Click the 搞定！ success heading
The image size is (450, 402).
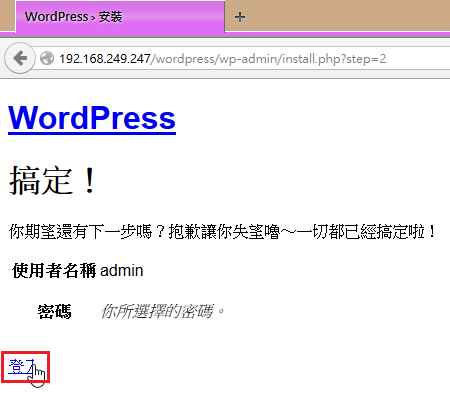pos(53,180)
